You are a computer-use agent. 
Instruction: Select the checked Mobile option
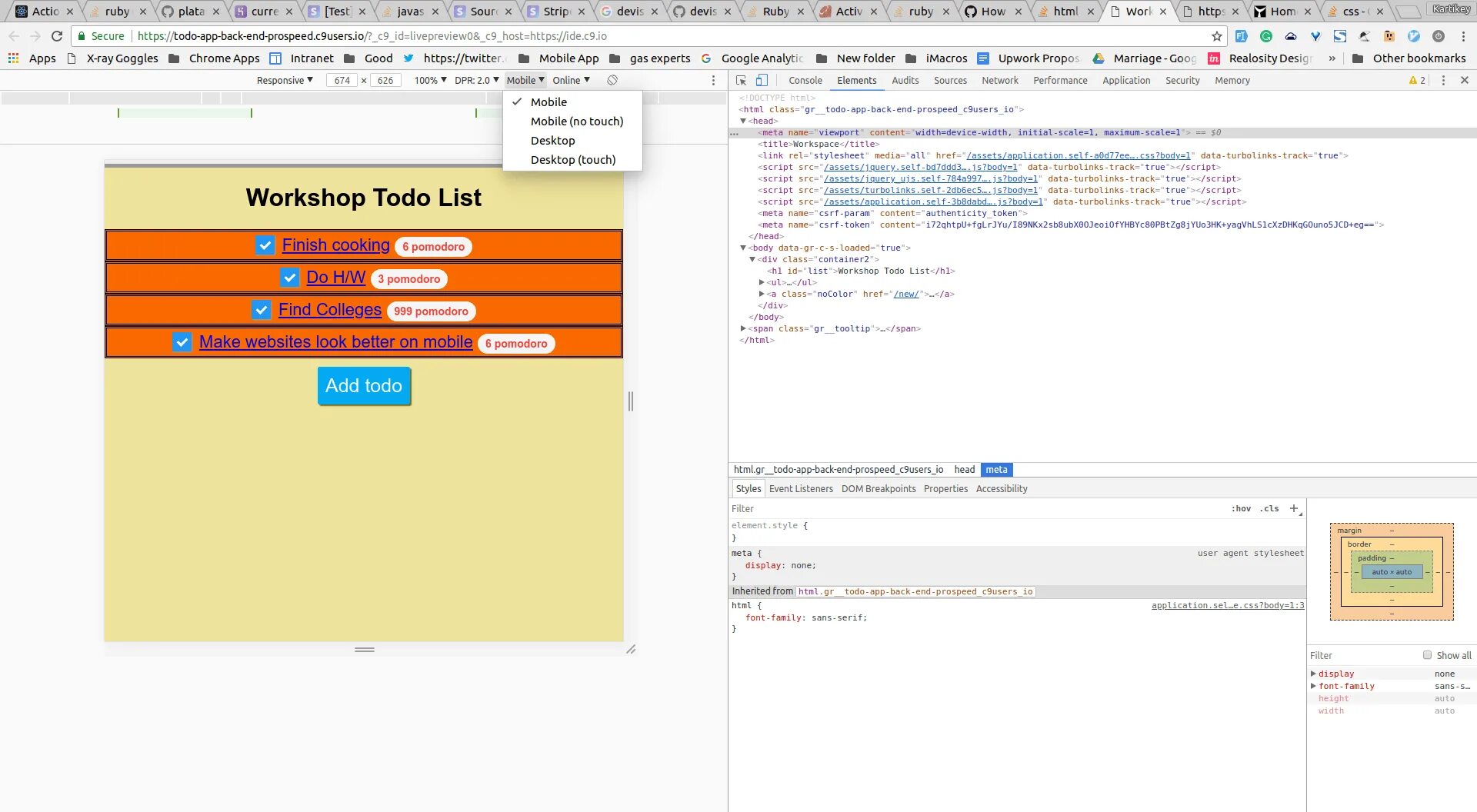(x=572, y=102)
